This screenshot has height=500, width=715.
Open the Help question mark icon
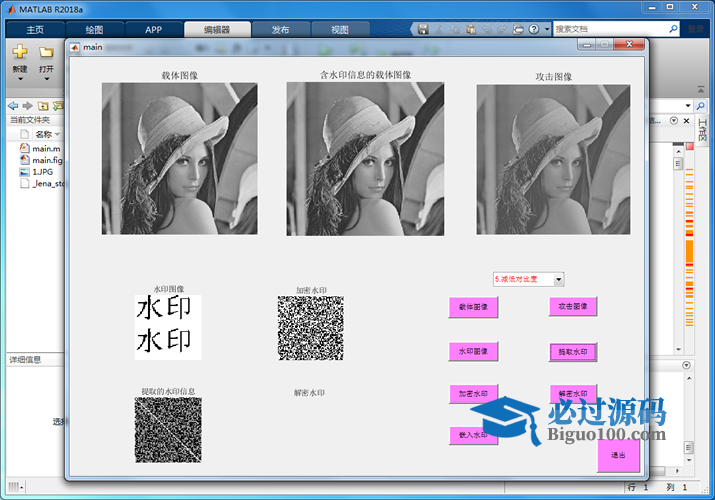coord(534,29)
